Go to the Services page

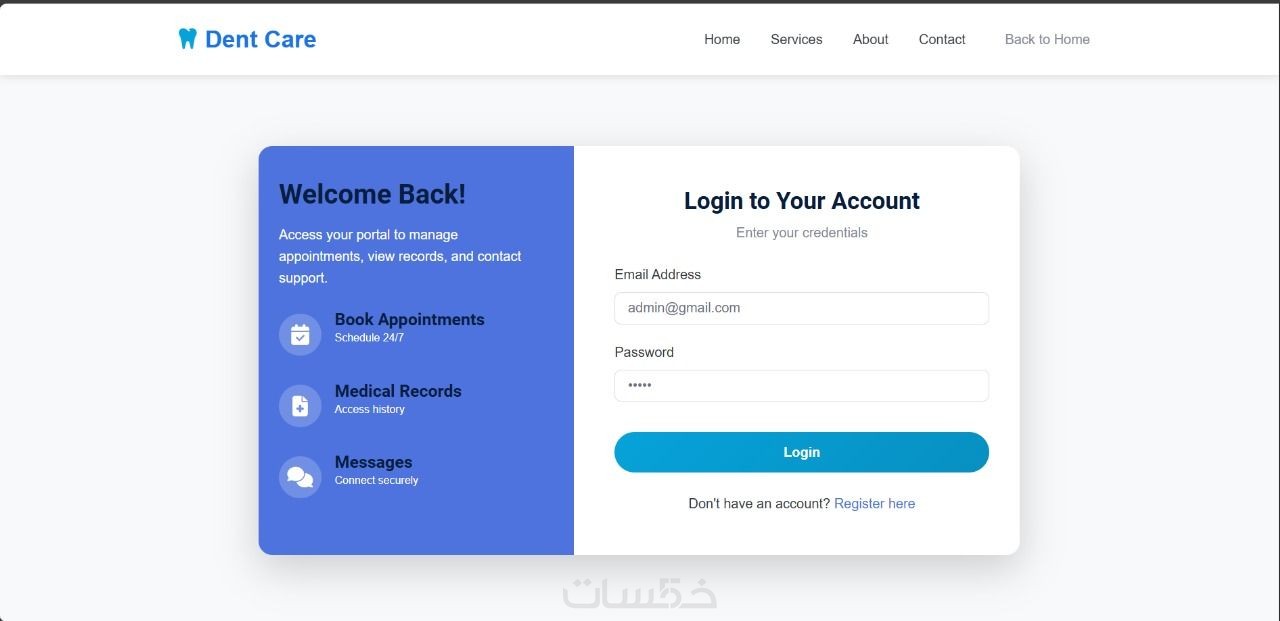tap(796, 39)
